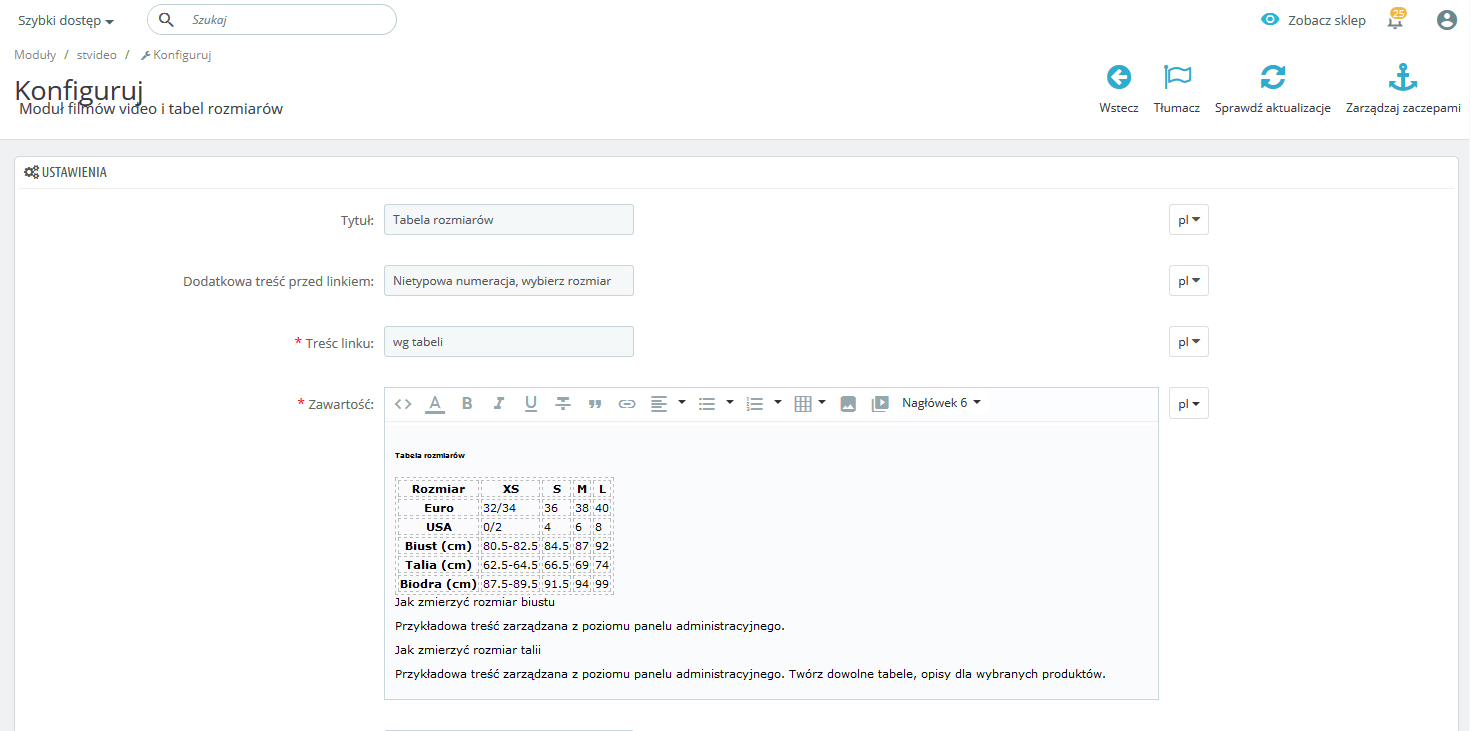Click the Wstecz back button
The width and height of the screenshot is (1470, 731).
[x=1118, y=90]
